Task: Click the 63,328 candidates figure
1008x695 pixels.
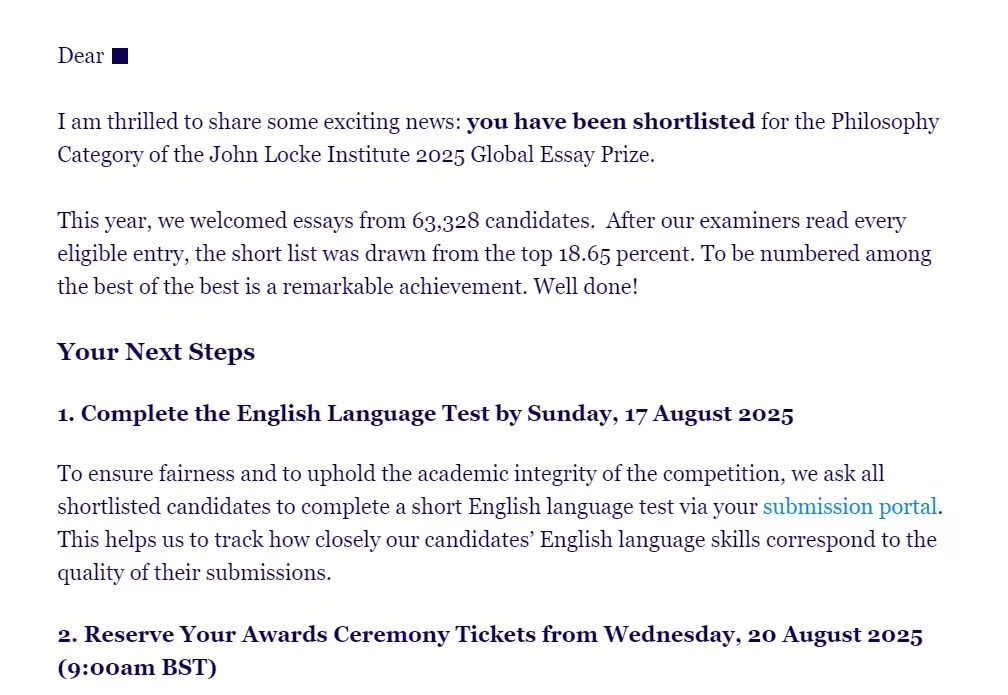Action: tap(501, 221)
